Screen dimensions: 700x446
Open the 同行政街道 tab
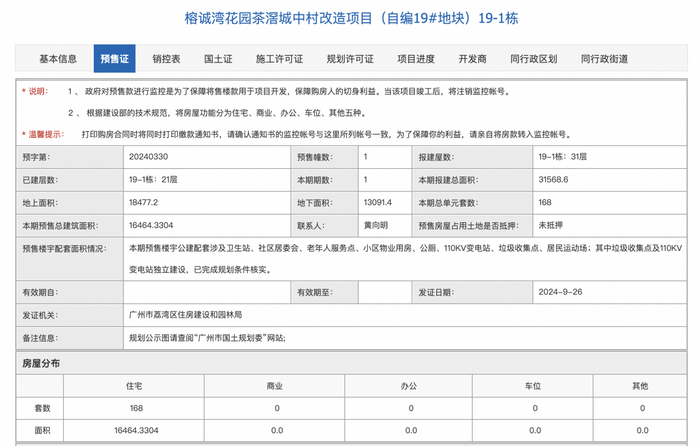click(604, 58)
